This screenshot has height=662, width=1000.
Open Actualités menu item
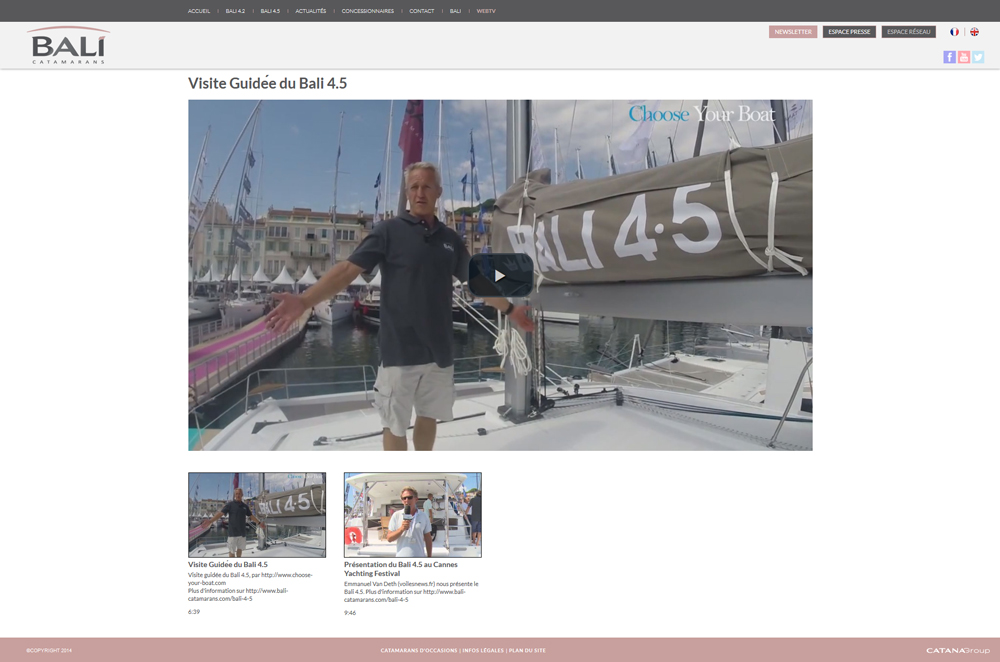(x=311, y=11)
